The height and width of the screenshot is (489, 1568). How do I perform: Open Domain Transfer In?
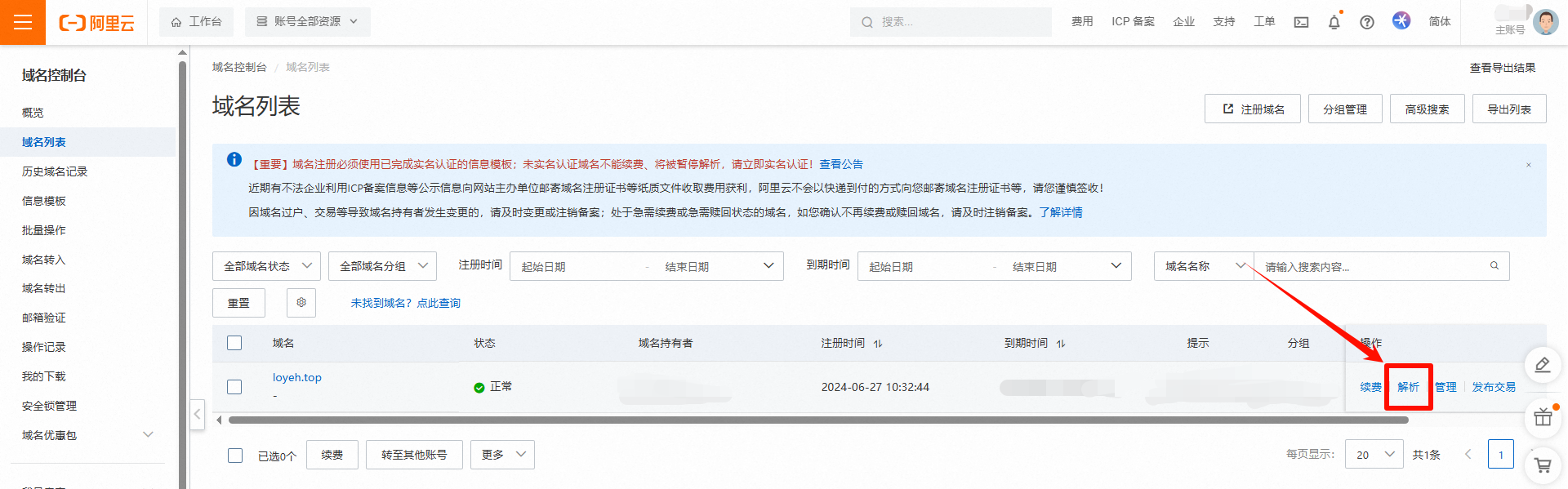[x=44, y=260]
